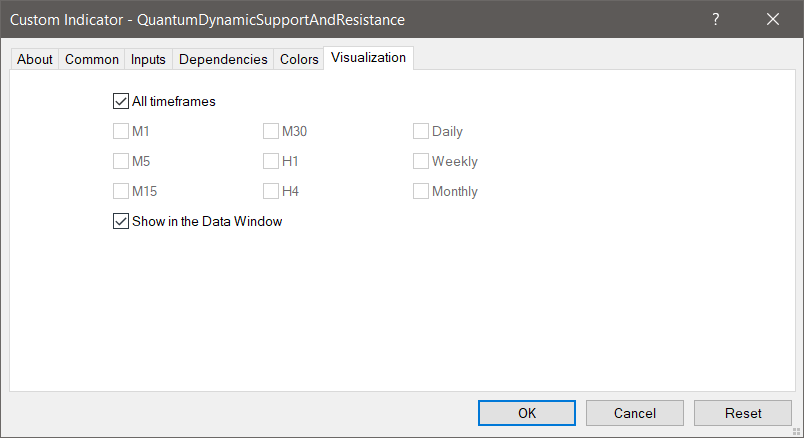Image resolution: width=804 pixels, height=438 pixels.
Task: Go to the Inputs tab
Action: (148, 59)
